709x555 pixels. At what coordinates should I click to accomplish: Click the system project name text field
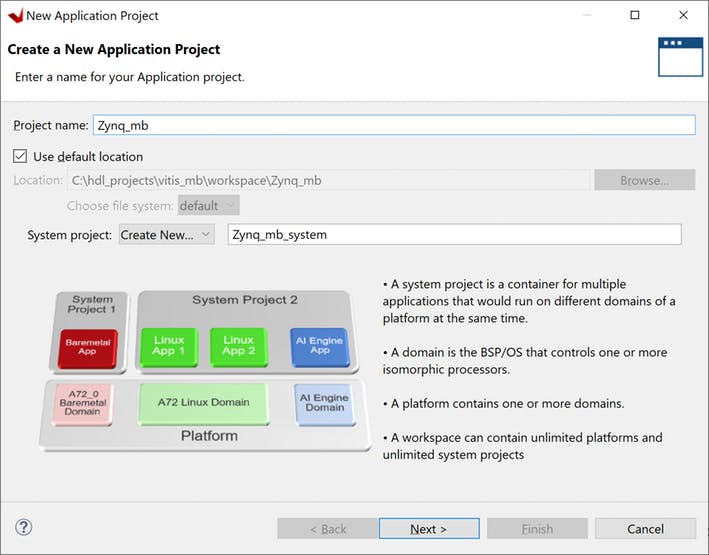(455, 234)
